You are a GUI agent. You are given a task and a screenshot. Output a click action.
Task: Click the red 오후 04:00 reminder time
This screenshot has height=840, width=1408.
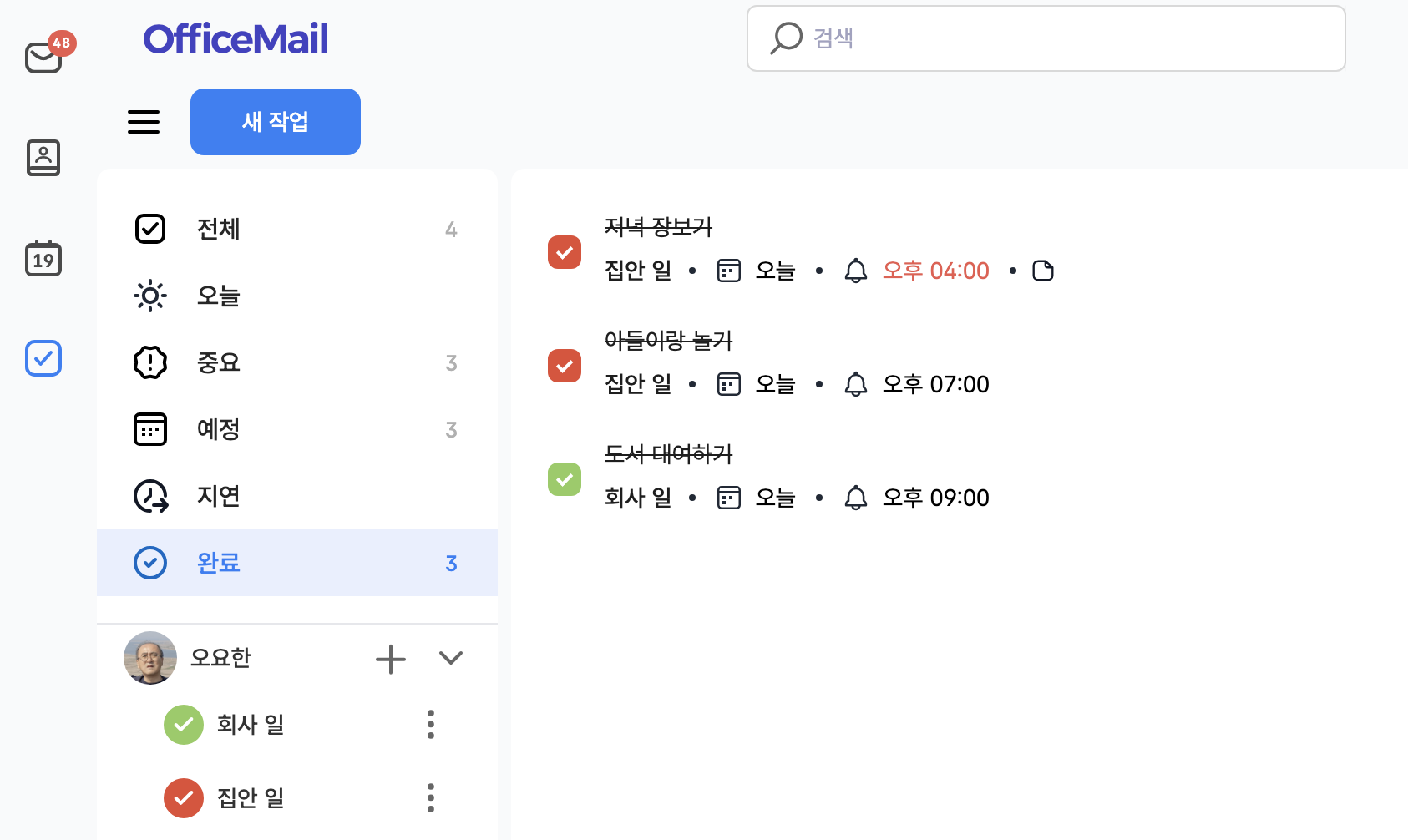[936, 271]
